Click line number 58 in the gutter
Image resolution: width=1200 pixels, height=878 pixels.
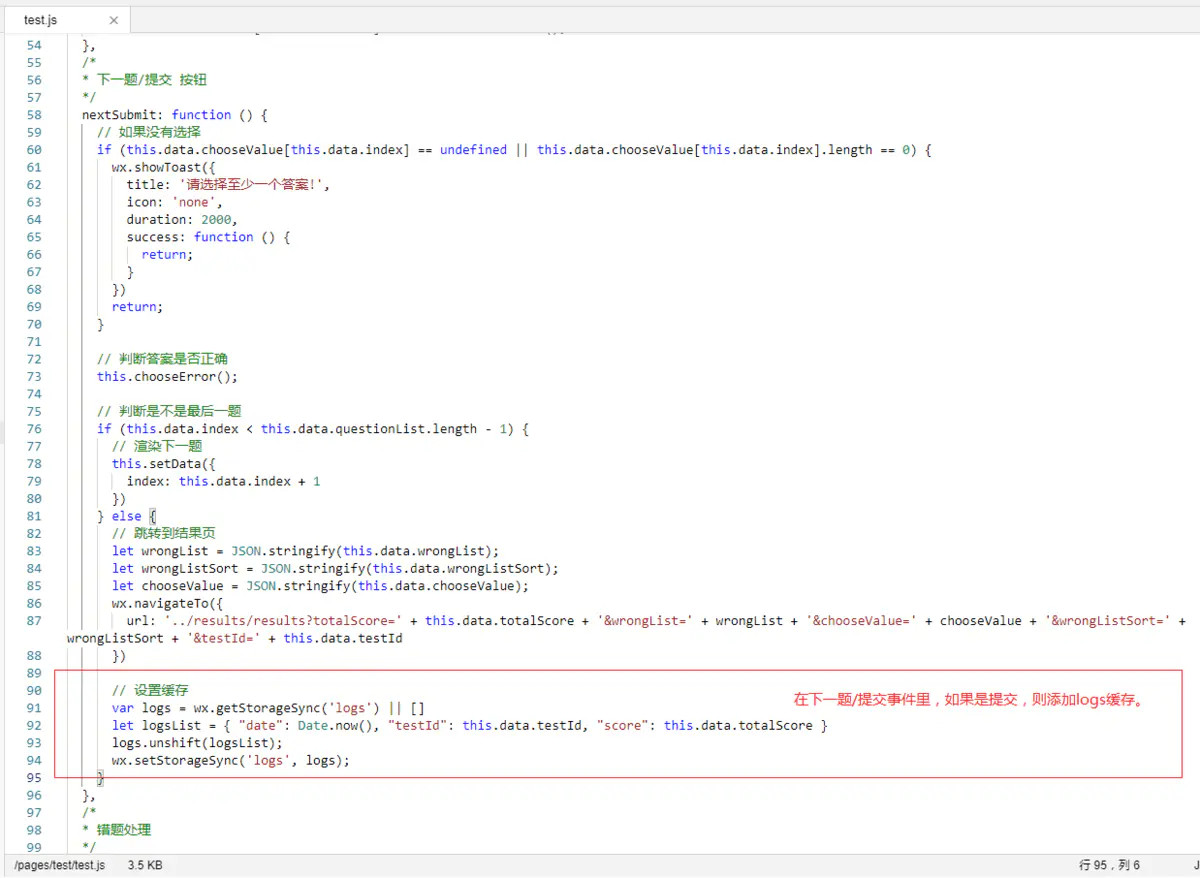(33, 115)
